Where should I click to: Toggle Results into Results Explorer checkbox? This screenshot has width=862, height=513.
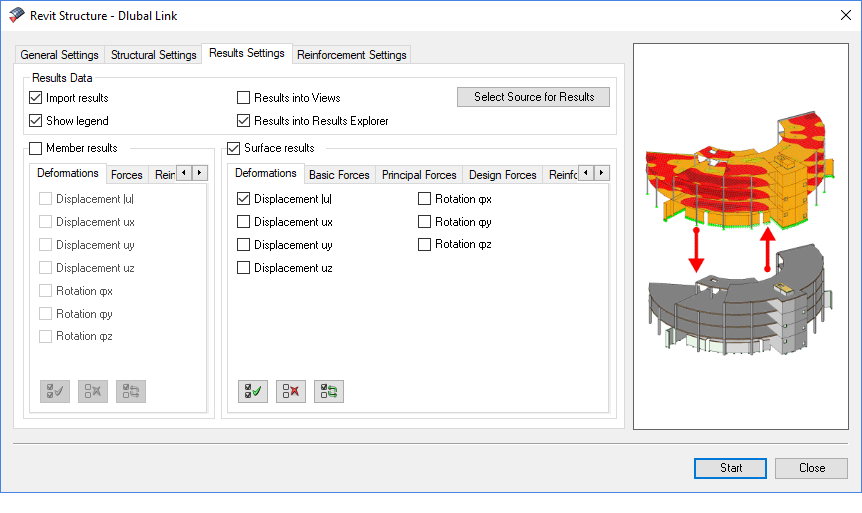click(x=244, y=121)
